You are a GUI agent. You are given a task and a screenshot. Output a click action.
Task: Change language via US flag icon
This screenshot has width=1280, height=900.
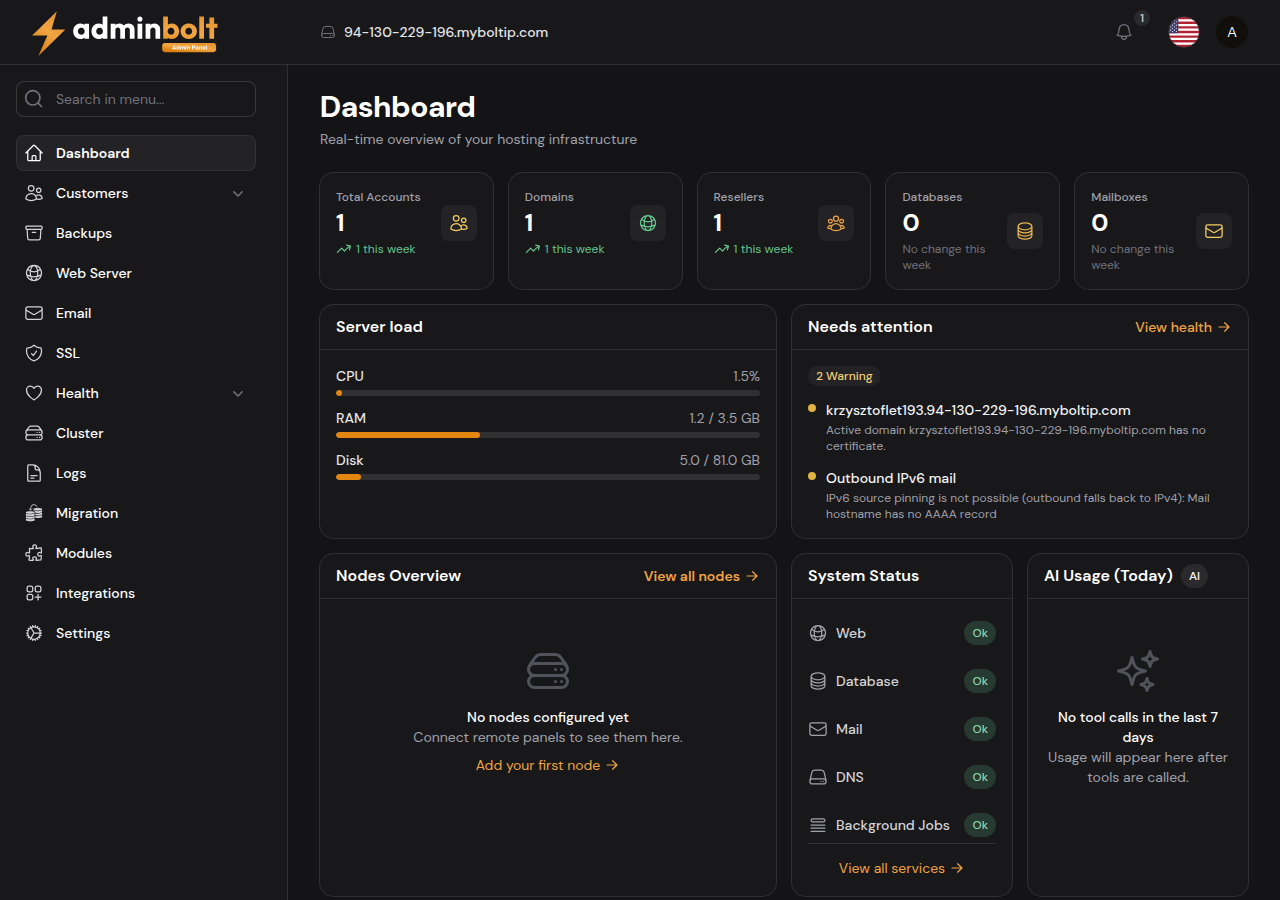1184,32
